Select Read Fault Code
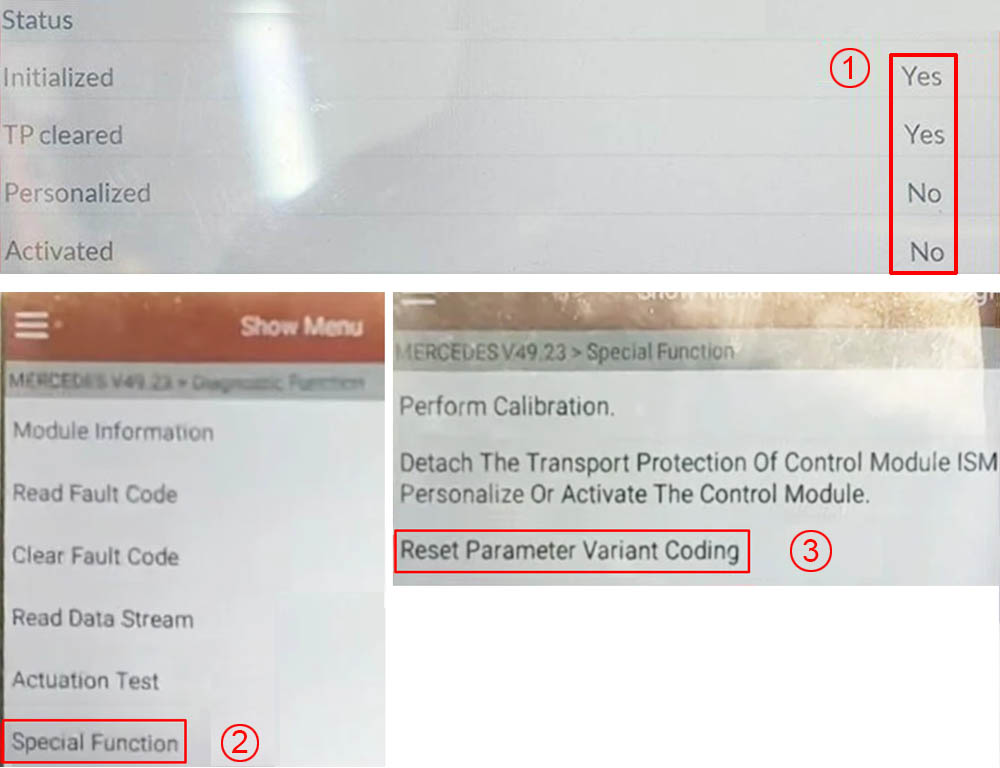Screen dimensions: 1000x768 [95, 494]
